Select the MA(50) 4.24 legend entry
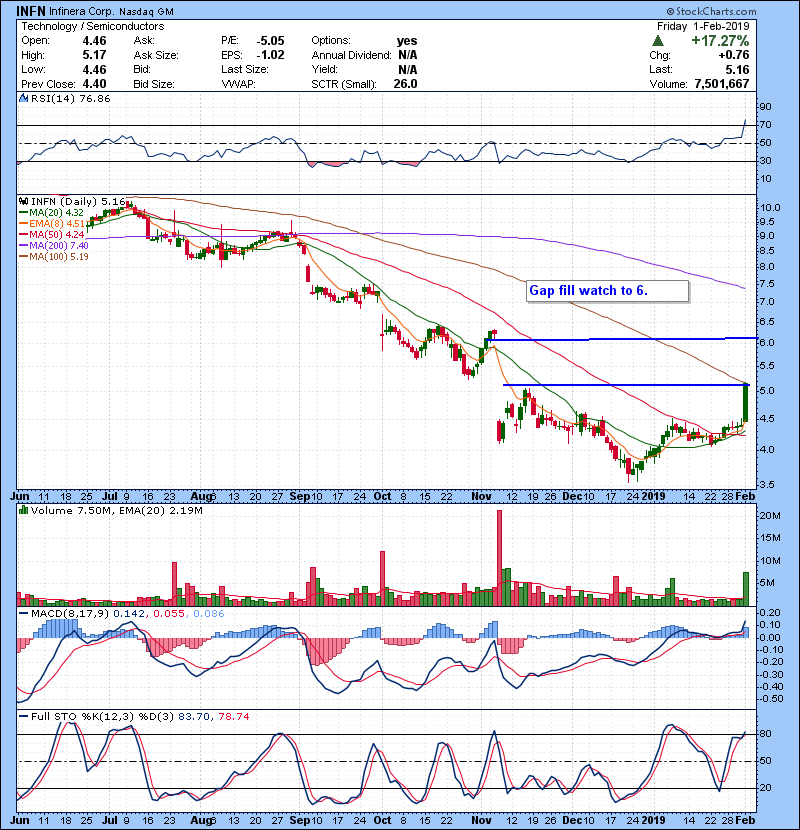 [51, 234]
